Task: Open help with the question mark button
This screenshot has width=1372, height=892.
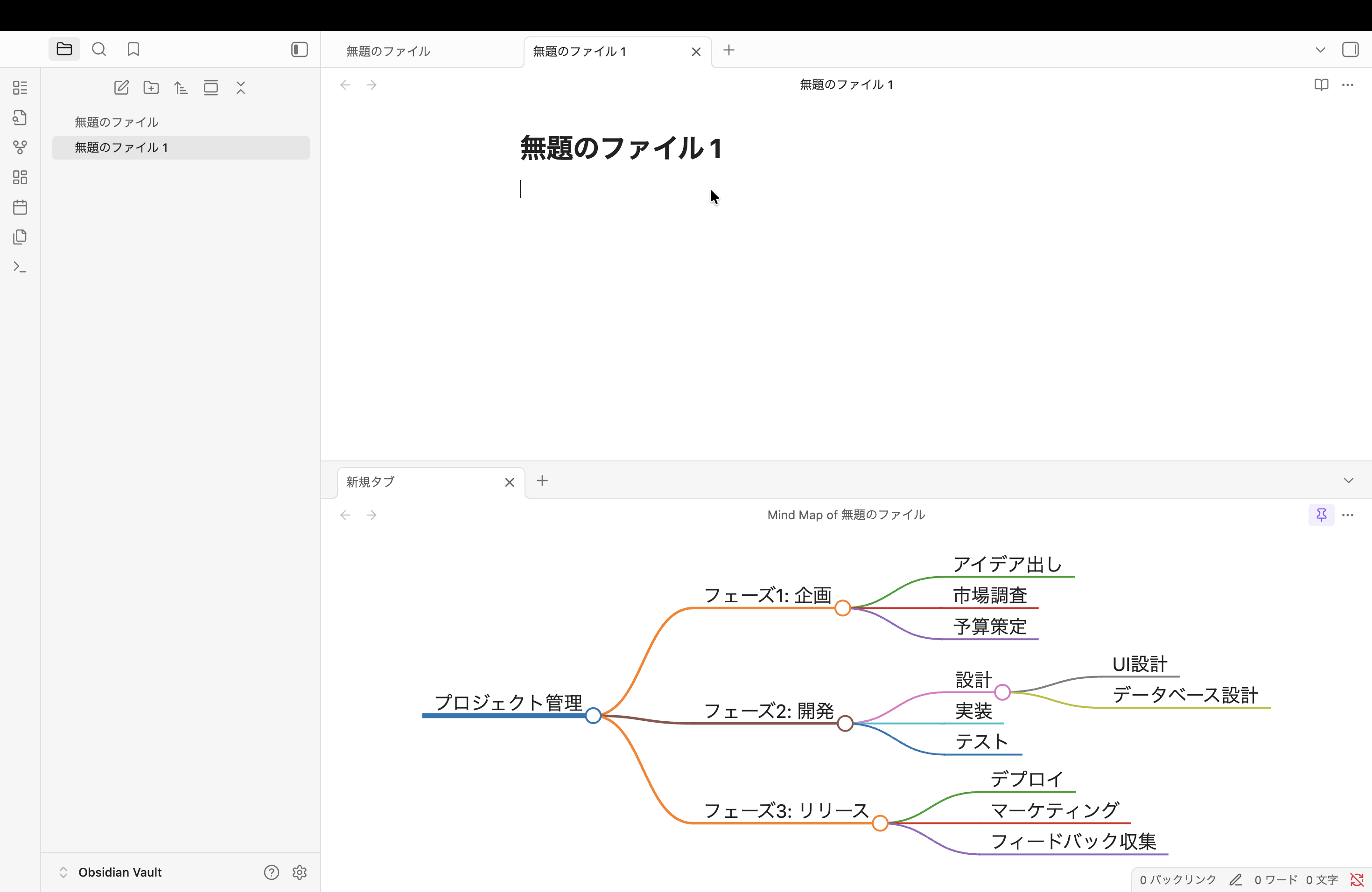Action: pyautogui.click(x=271, y=872)
